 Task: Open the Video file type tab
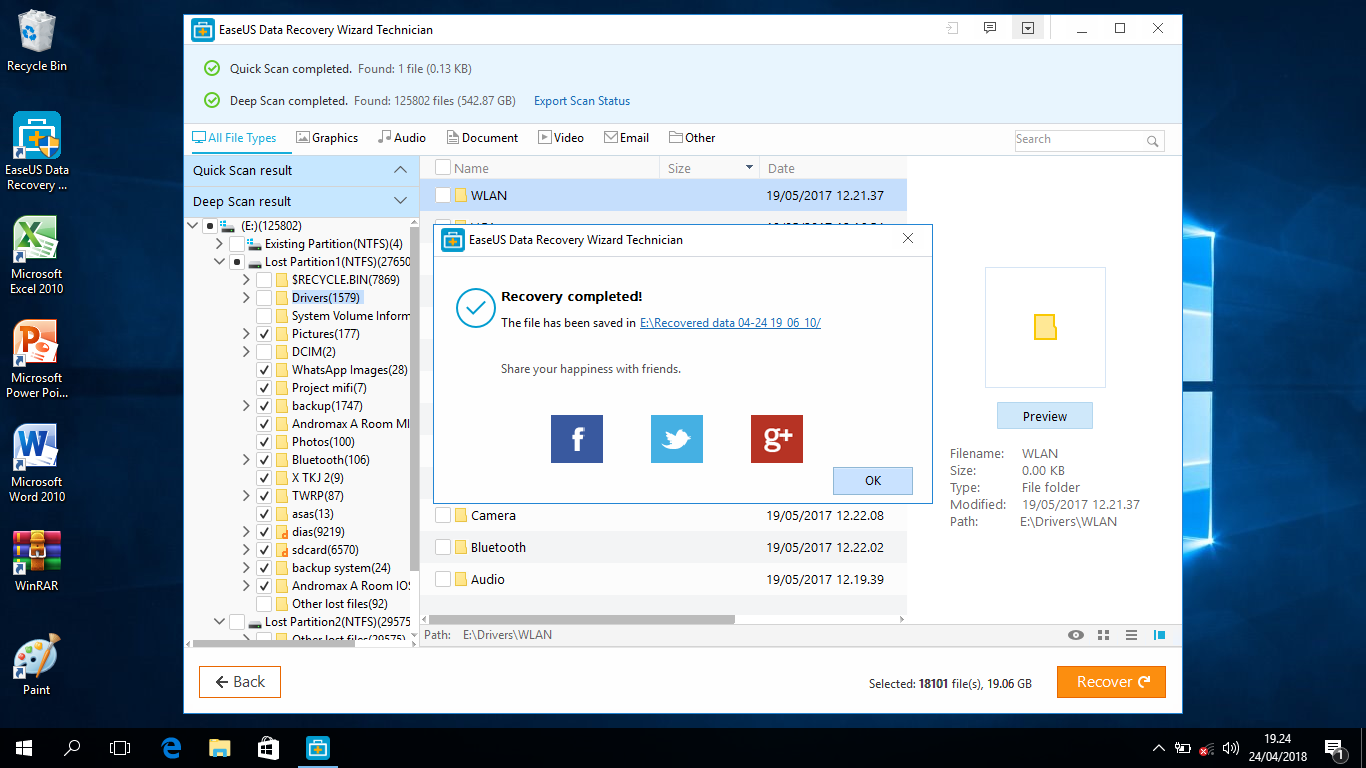(560, 137)
